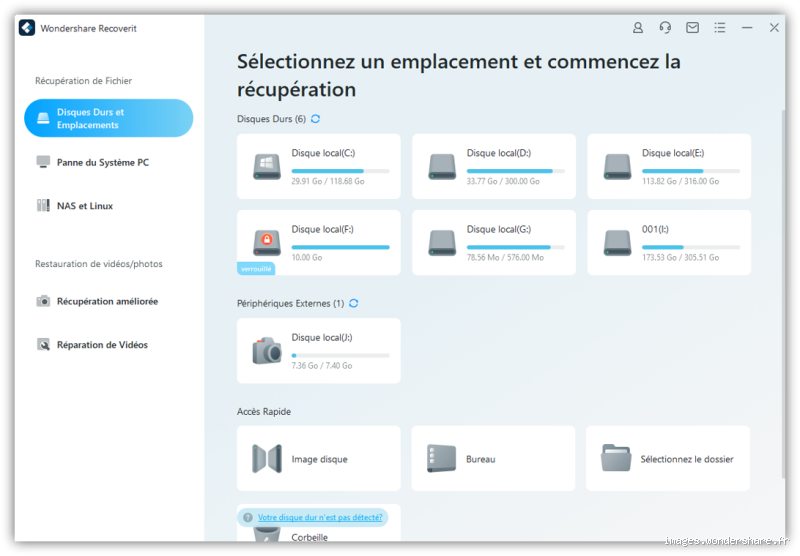Click the locked drive icon for Disque local(F:)
The width and height of the screenshot is (800, 556).
[x=267, y=242]
